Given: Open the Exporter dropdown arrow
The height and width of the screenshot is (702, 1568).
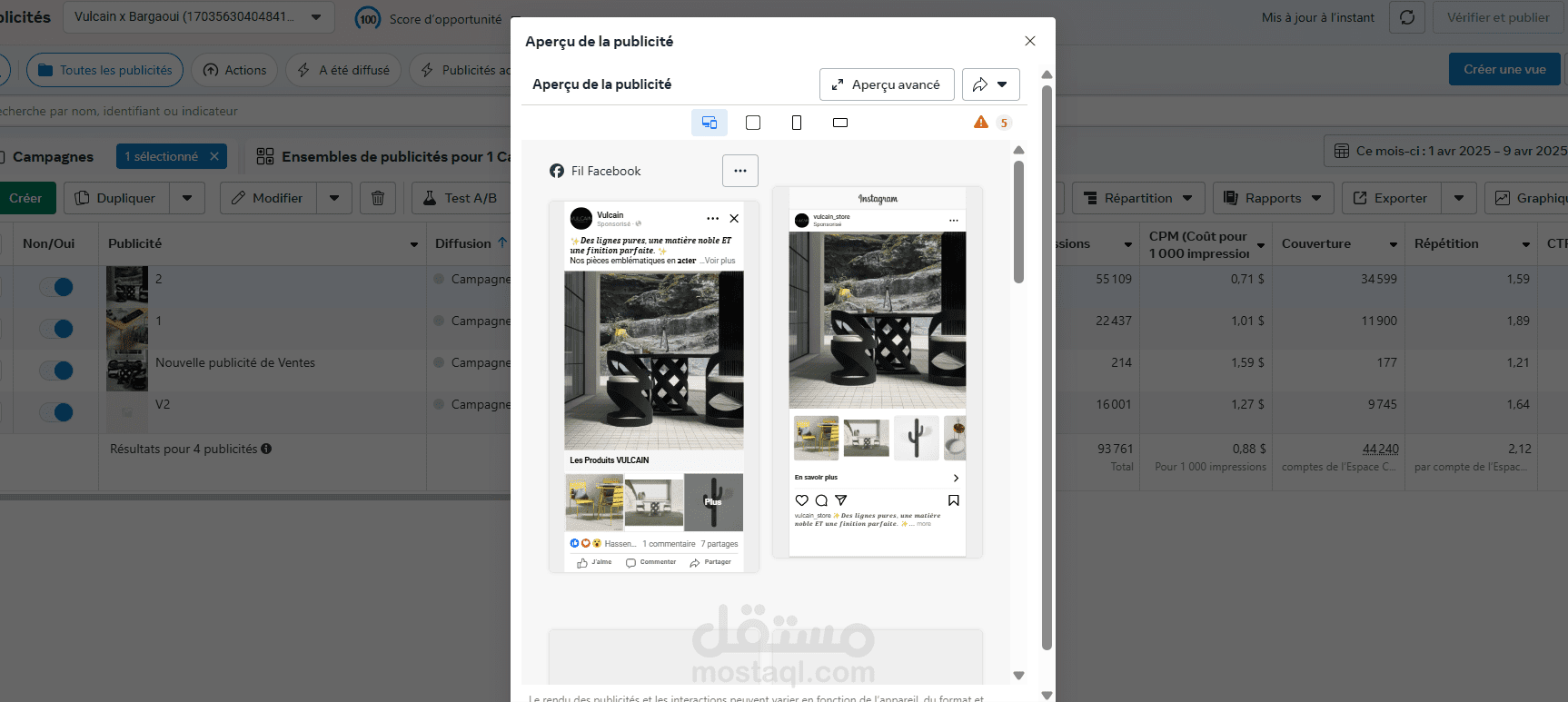Looking at the screenshot, I should click(1459, 198).
